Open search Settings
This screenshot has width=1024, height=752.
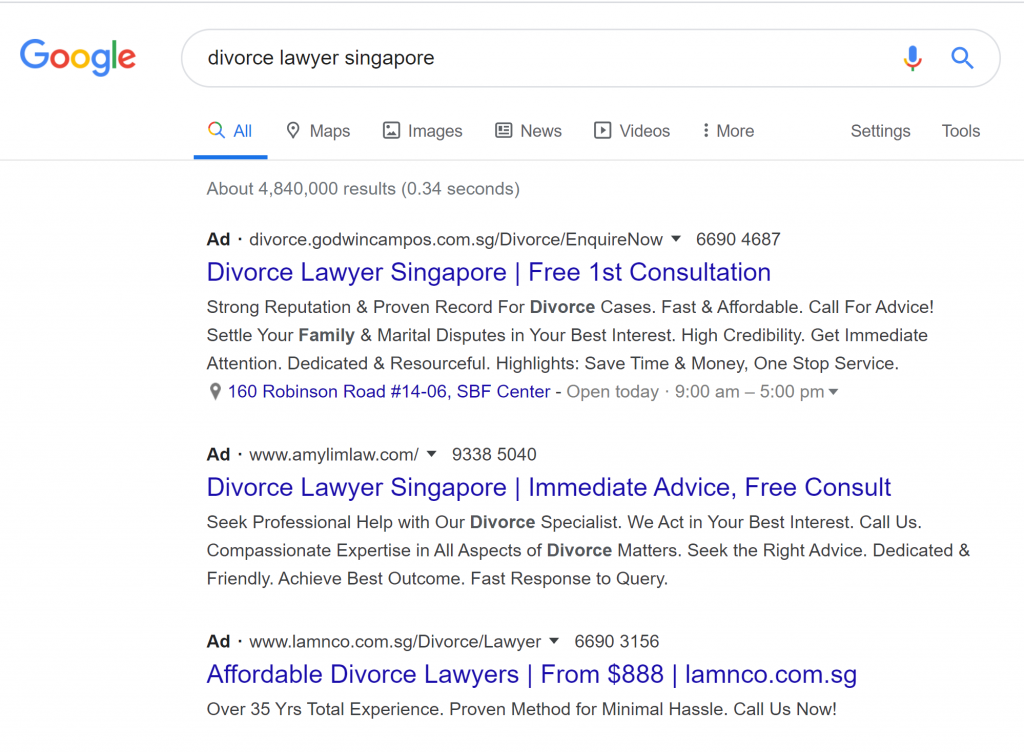[880, 131]
